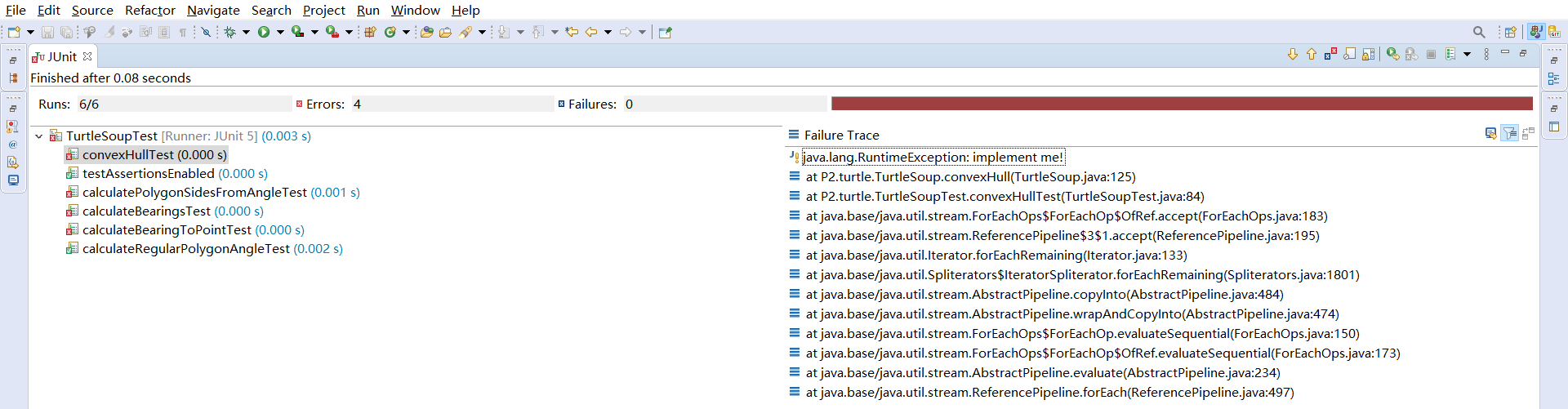The image size is (1568, 409).
Task: Switch to the Java perspective button
Action: [1536, 32]
